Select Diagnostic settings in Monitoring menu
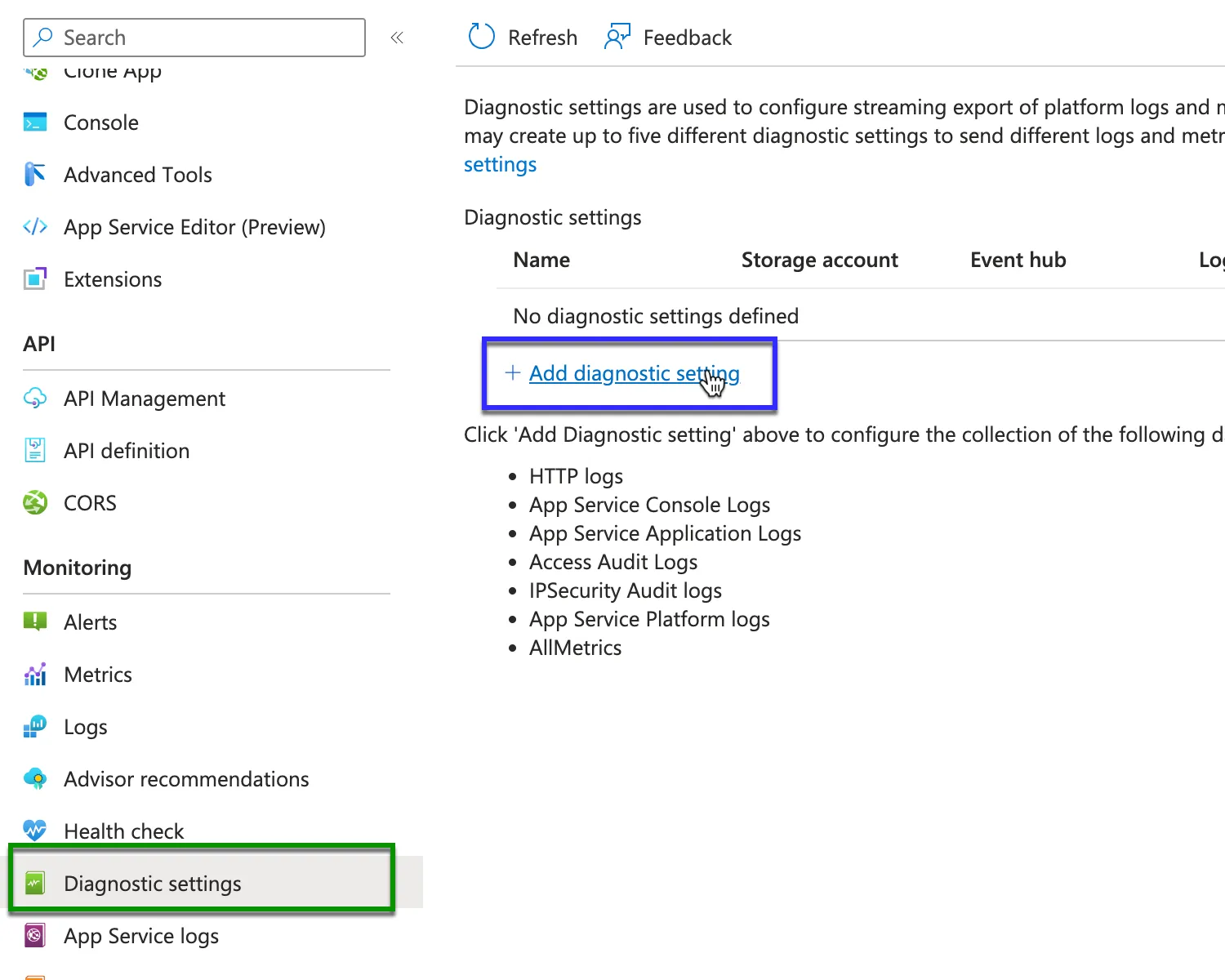Screen dimensions: 1225x980 [x=153, y=884]
